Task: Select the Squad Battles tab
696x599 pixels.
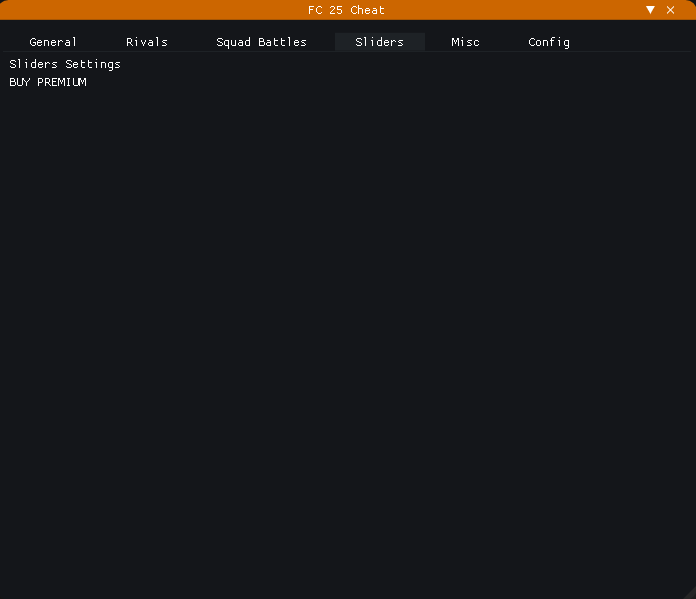Action: click(261, 42)
